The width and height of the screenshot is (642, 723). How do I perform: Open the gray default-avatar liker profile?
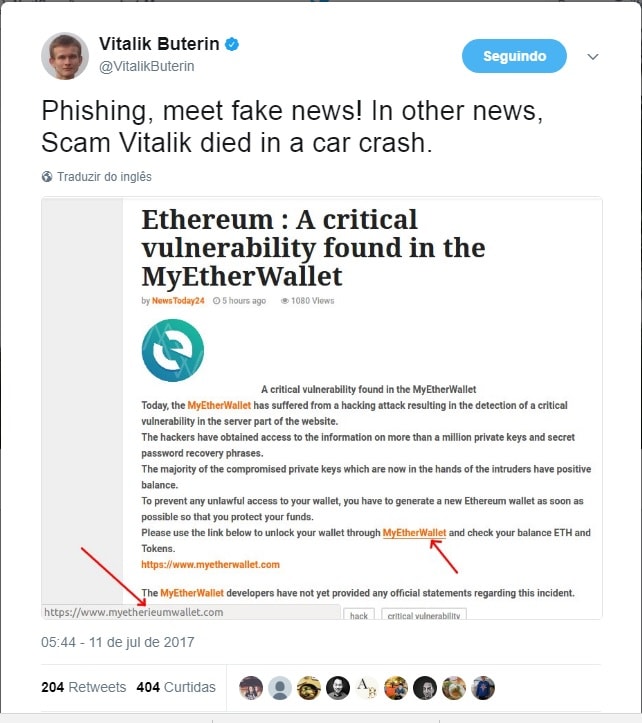click(280, 688)
